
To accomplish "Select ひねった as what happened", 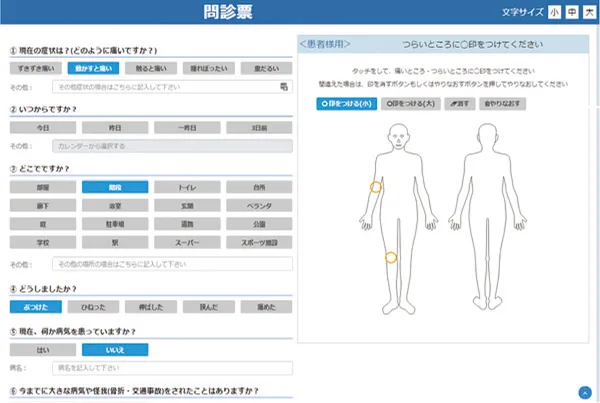I will pos(114,309).
